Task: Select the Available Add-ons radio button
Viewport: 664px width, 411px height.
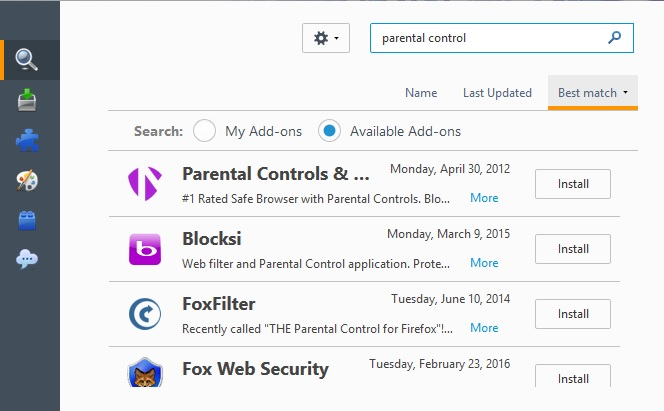Action: pyautogui.click(x=330, y=131)
